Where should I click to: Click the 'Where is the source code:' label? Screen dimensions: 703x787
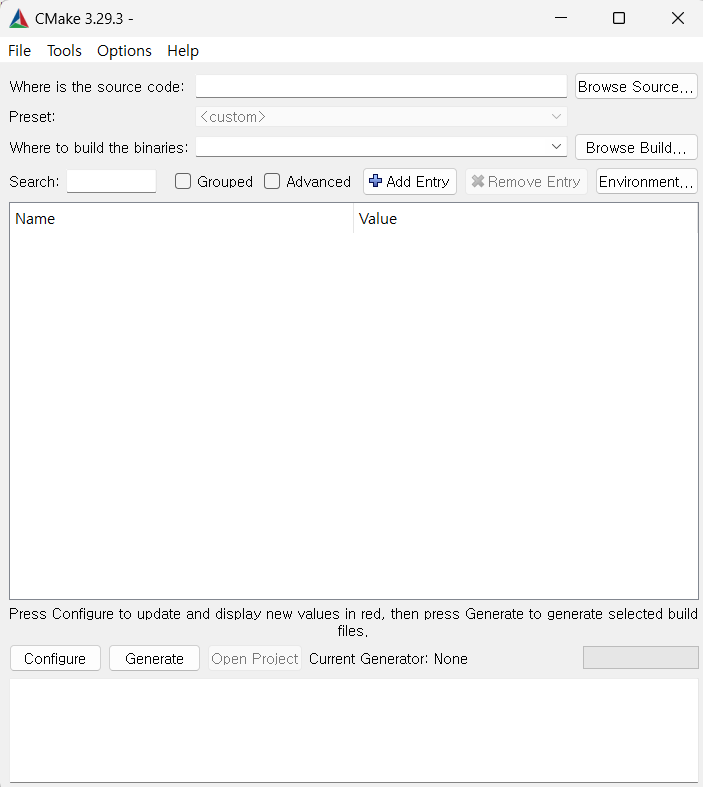(x=97, y=87)
